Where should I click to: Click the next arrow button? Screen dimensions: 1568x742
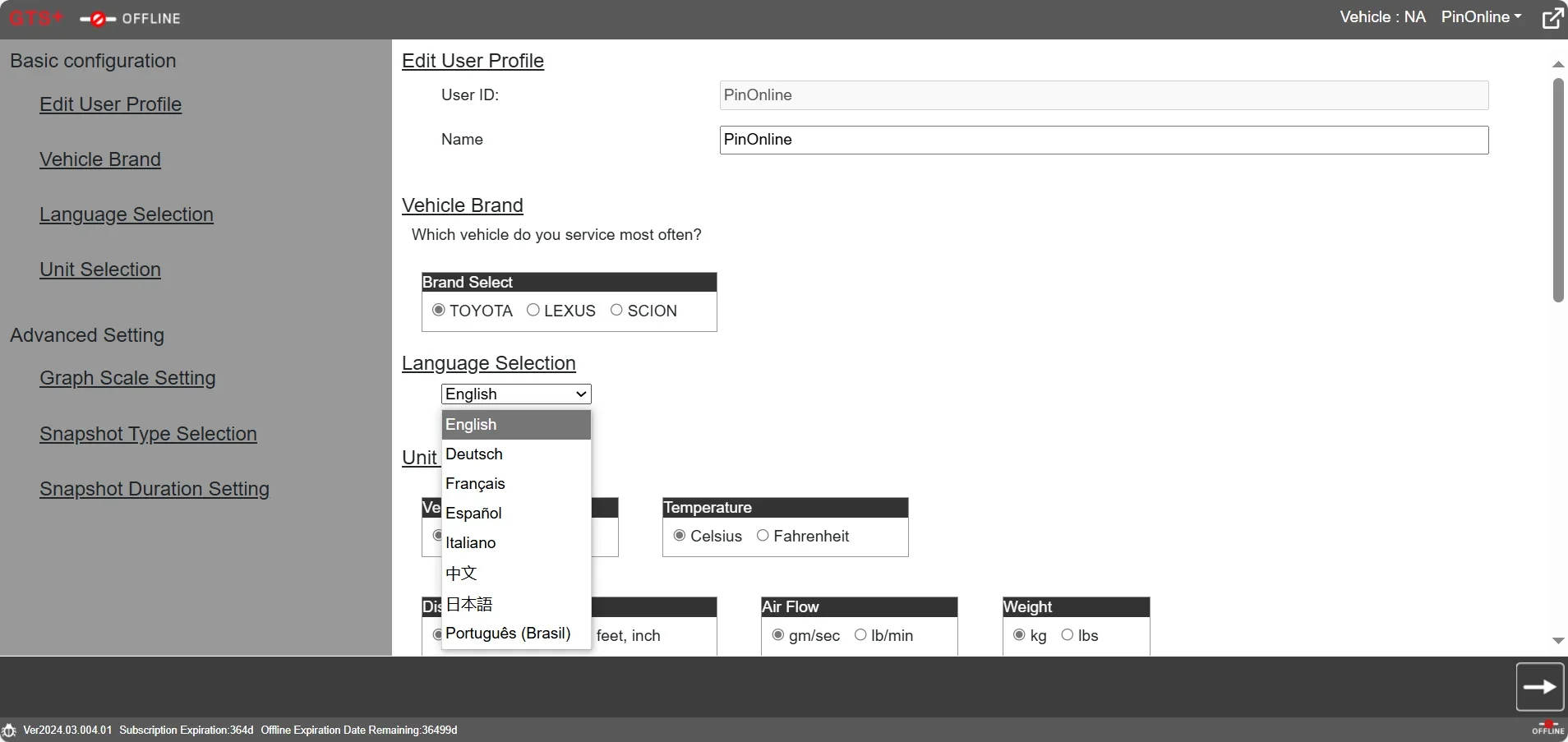point(1539,687)
